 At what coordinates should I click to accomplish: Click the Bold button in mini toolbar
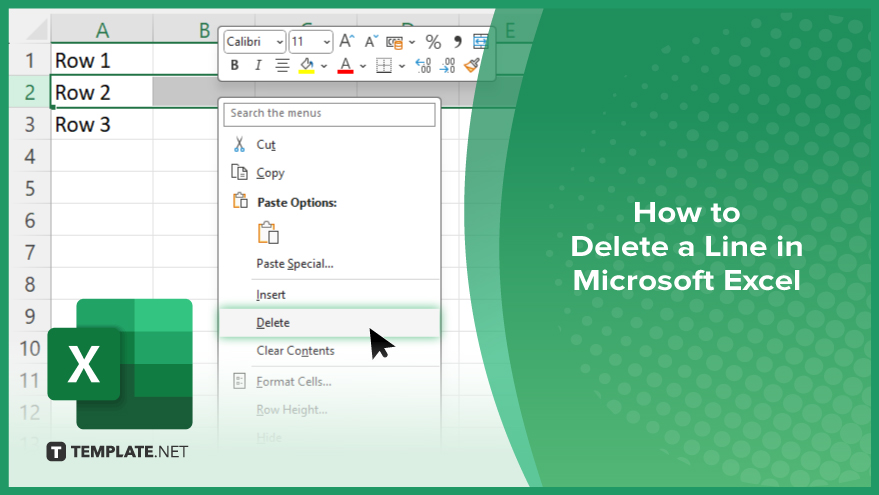(x=235, y=66)
